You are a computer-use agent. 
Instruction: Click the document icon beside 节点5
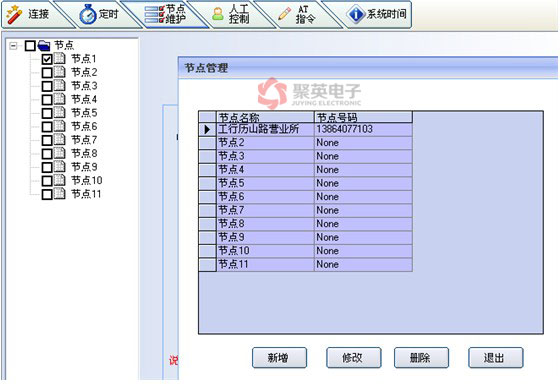pyautogui.click(x=60, y=113)
